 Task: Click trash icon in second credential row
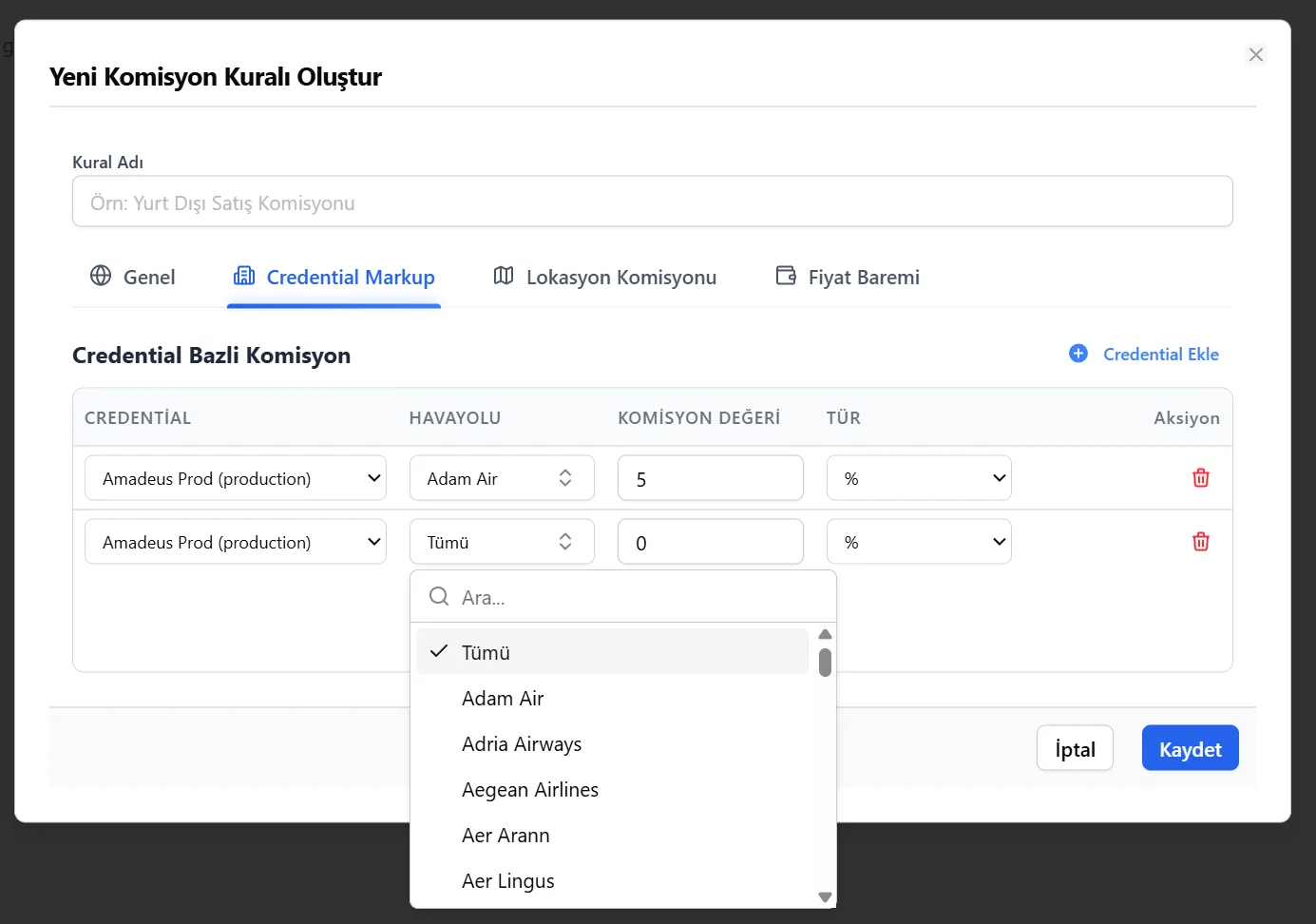[x=1200, y=542]
